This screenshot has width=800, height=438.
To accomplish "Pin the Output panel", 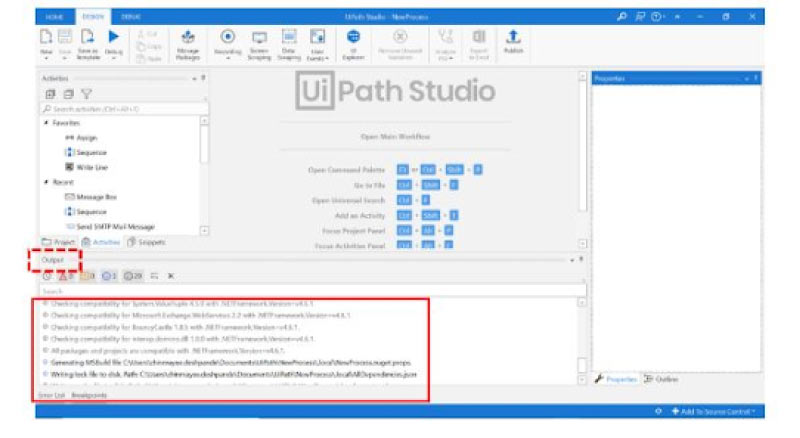I will [x=581, y=259].
